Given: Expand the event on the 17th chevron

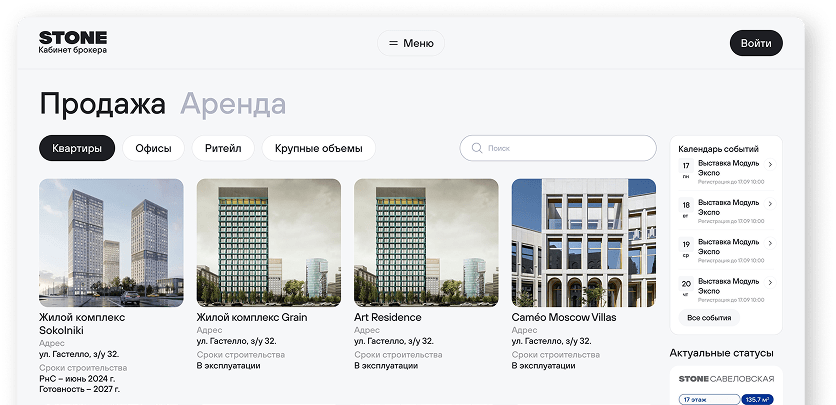Looking at the screenshot, I should pyautogui.click(x=770, y=164).
